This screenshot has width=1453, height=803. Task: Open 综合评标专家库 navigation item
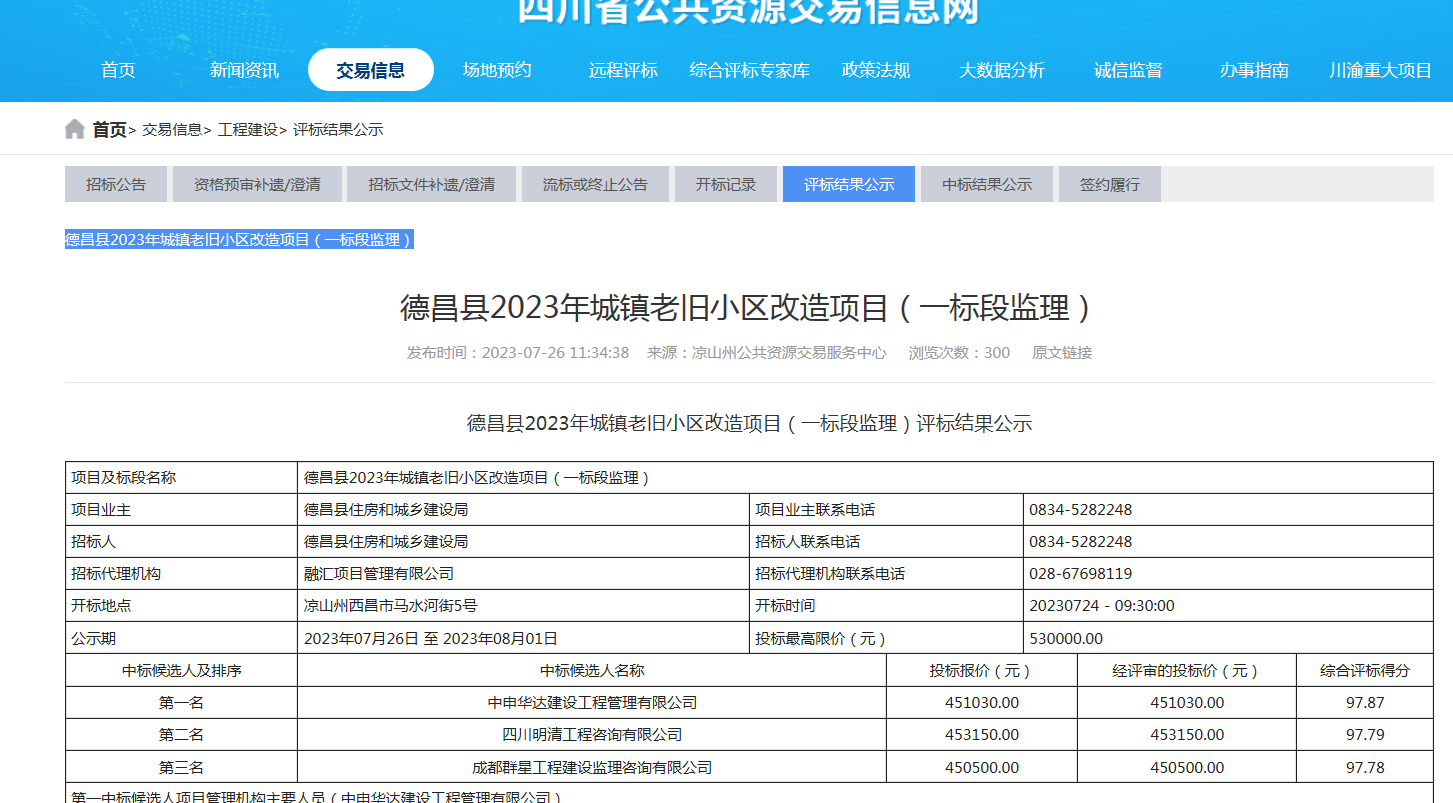[749, 70]
